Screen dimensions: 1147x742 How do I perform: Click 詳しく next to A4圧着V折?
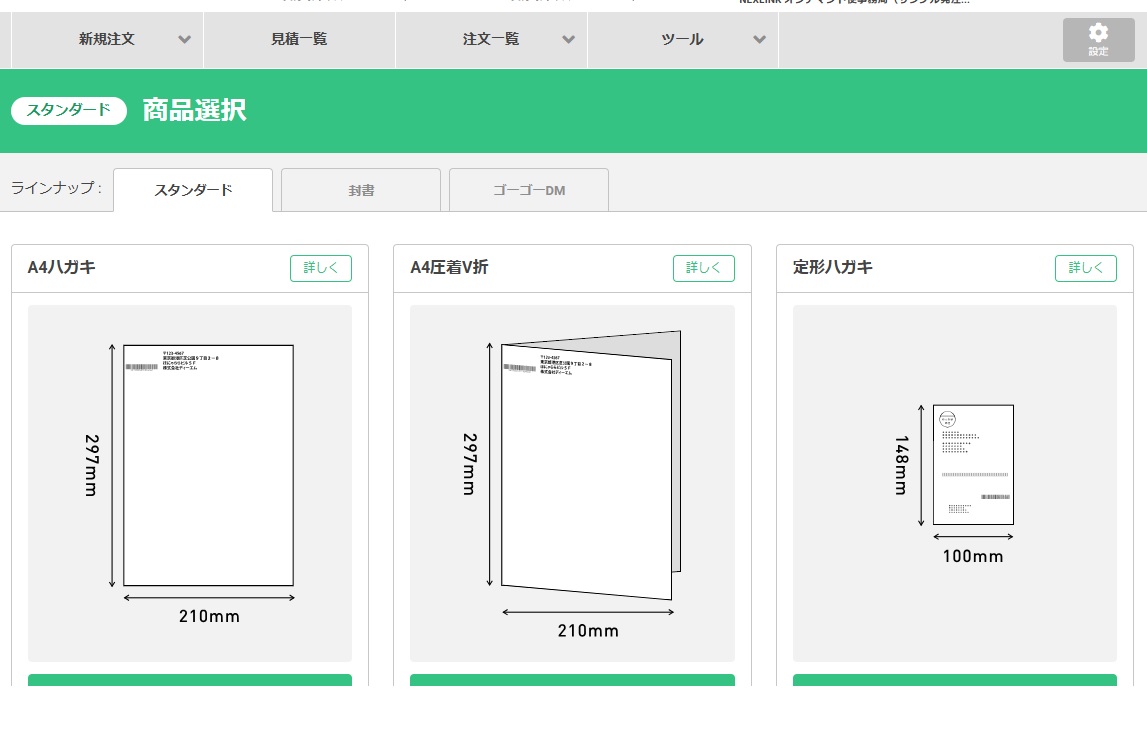click(703, 268)
